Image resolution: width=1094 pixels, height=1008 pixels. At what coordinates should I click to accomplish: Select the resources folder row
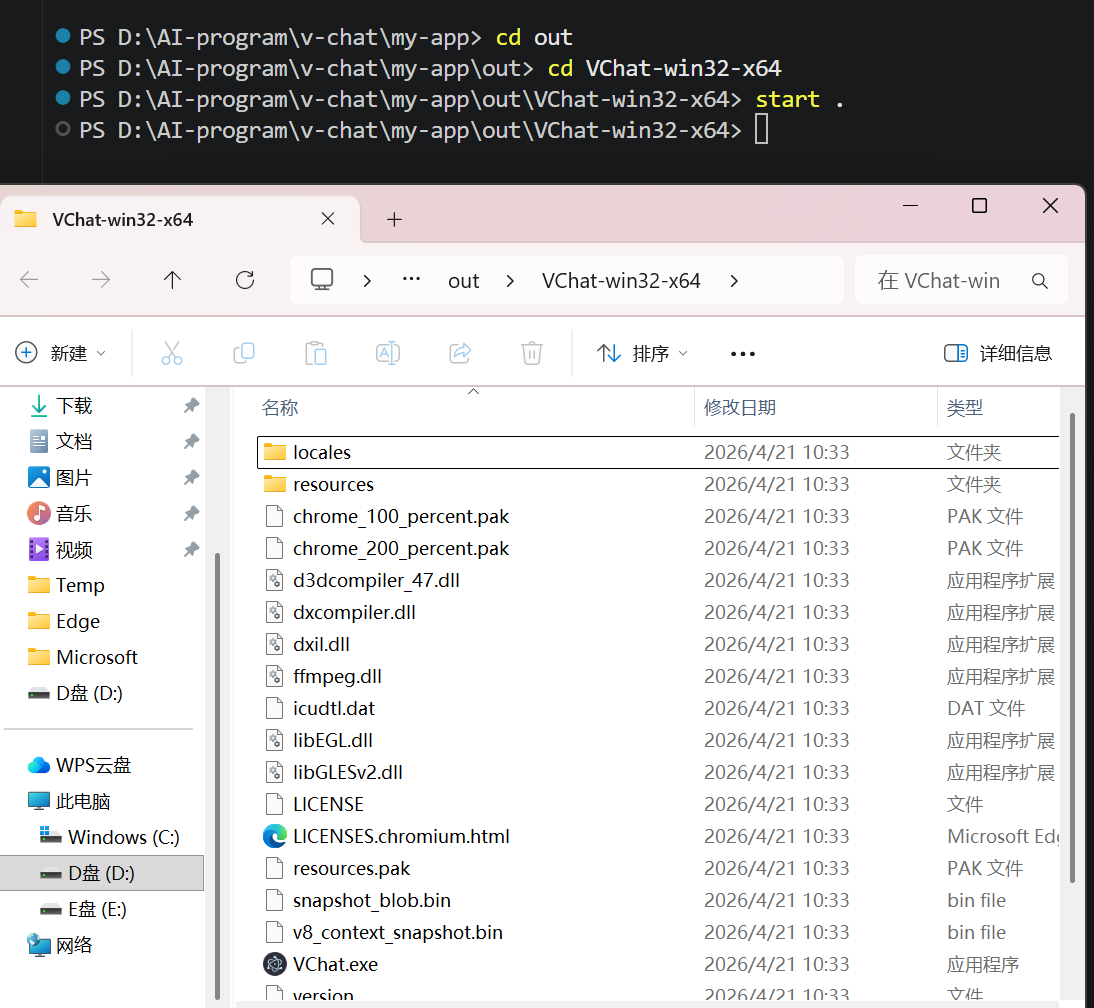[x=658, y=484]
